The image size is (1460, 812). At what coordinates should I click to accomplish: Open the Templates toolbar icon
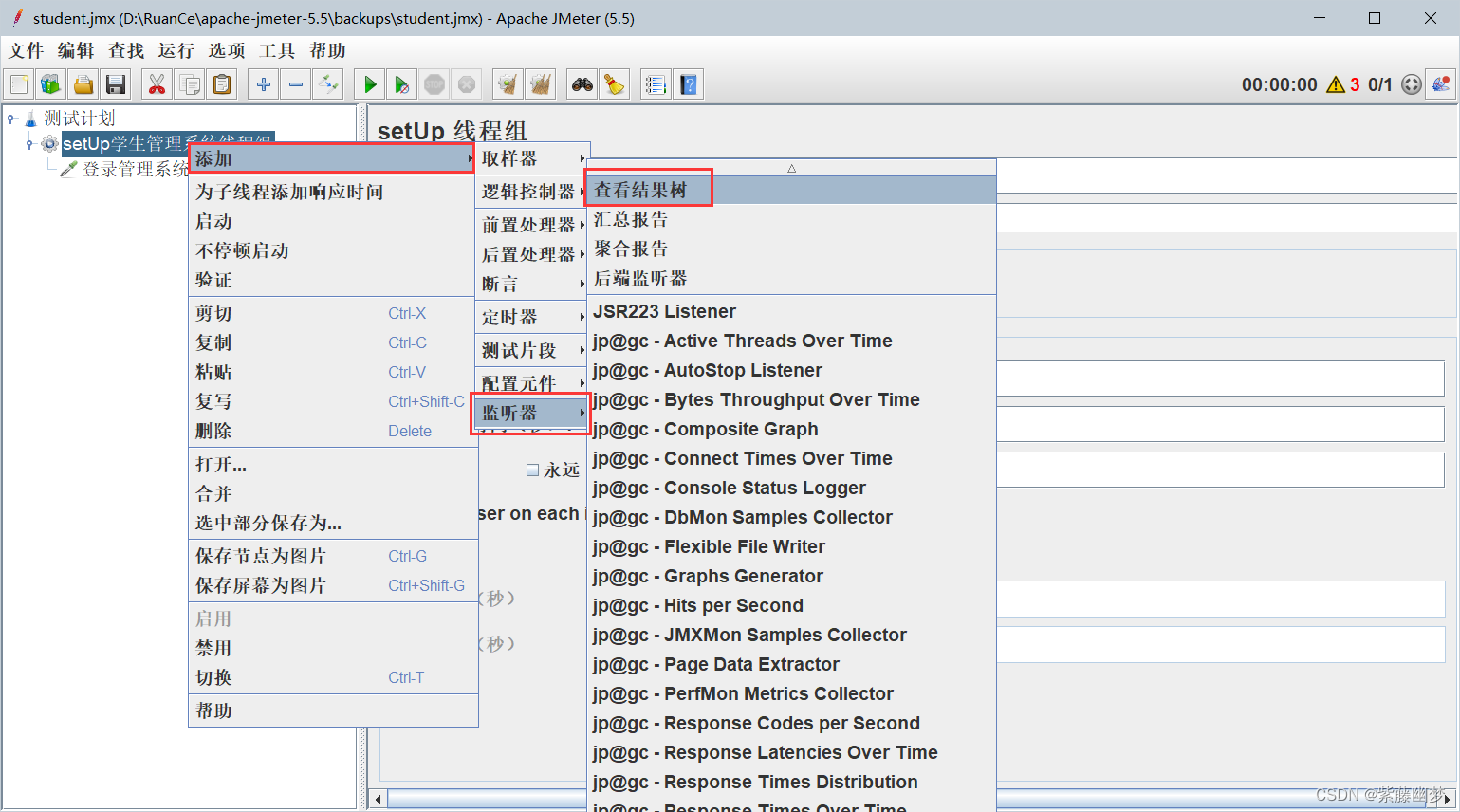click(51, 84)
